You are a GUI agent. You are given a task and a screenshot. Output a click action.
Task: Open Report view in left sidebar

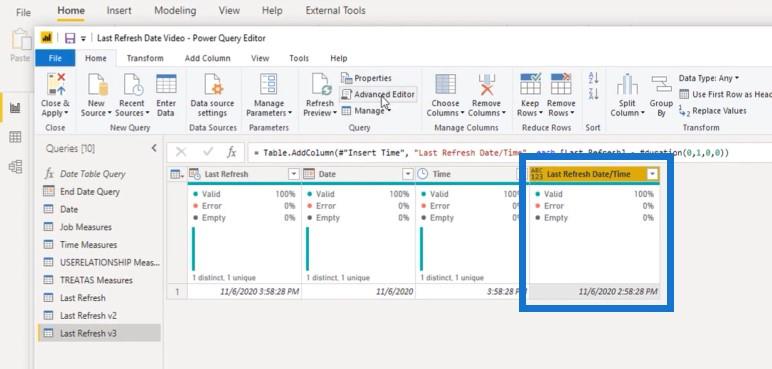[x=15, y=108]
